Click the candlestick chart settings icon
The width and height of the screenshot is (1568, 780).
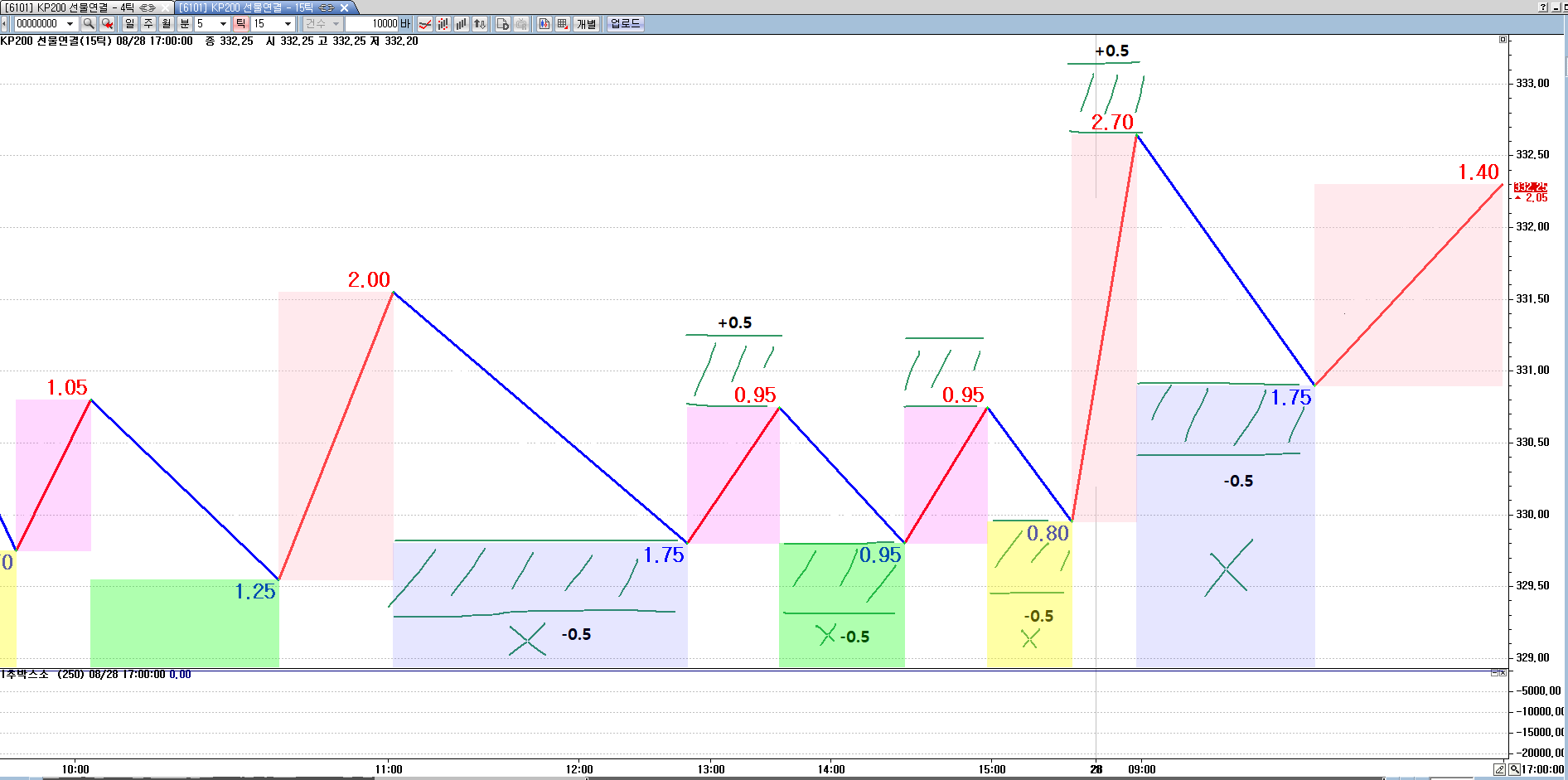pos(443,24)
